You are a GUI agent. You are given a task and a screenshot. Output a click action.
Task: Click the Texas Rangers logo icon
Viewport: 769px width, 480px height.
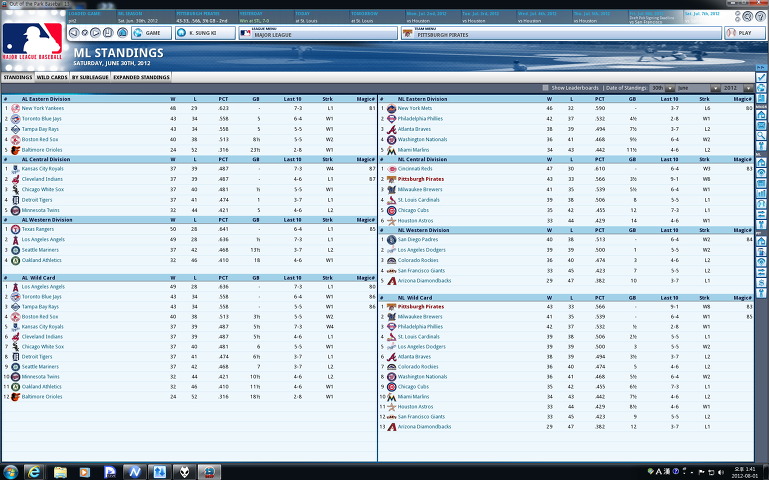(x=15, y=229)
